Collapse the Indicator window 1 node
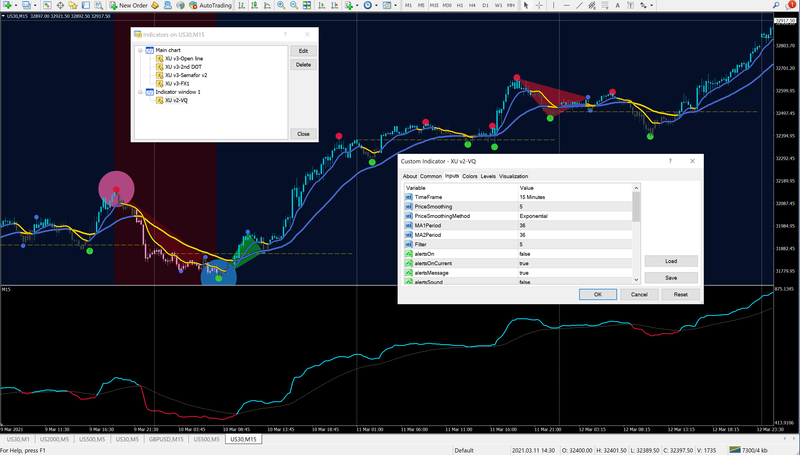 point(140,92)
